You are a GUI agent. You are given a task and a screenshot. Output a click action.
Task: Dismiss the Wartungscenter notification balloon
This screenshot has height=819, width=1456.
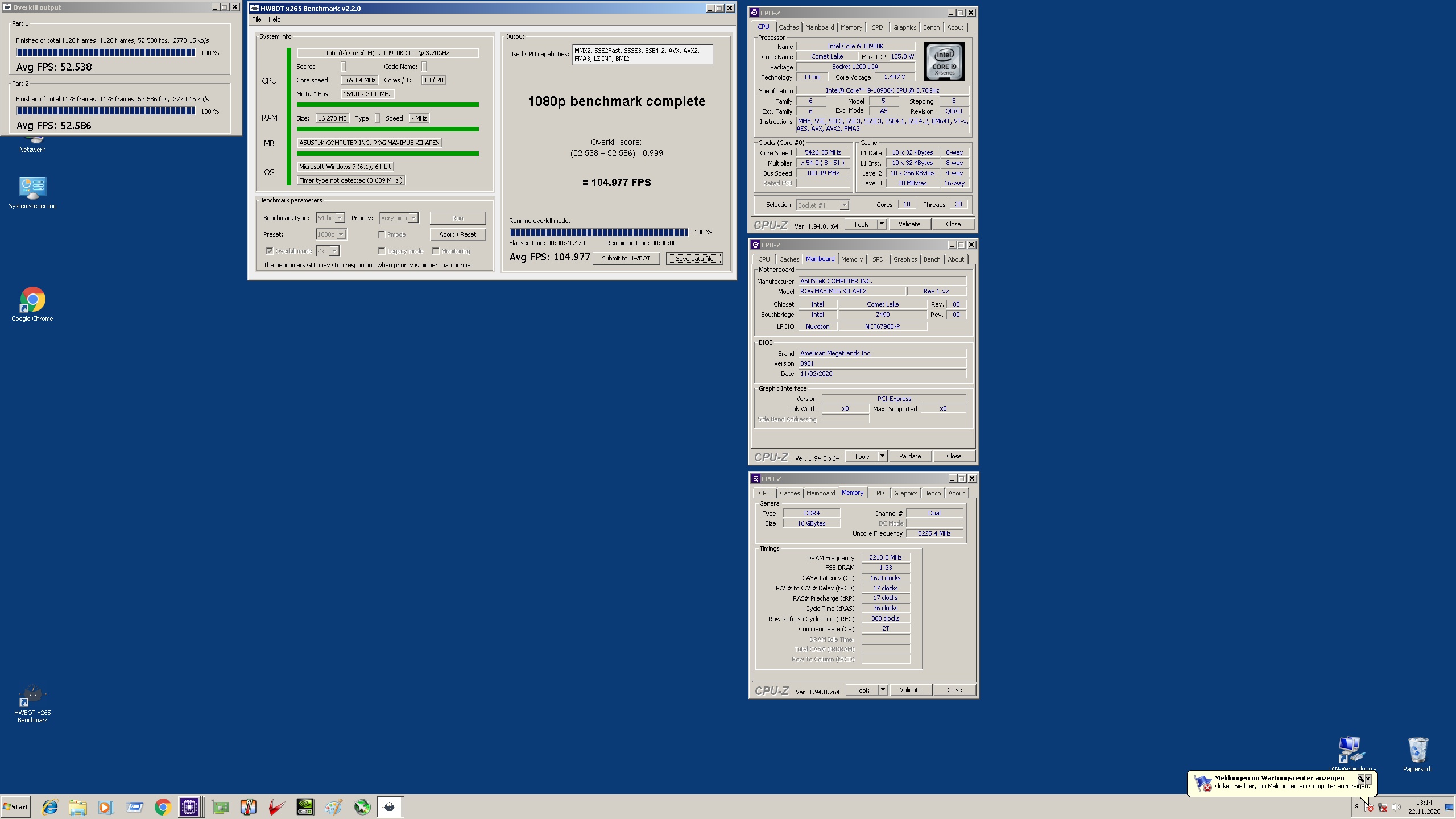point(1368,779)
